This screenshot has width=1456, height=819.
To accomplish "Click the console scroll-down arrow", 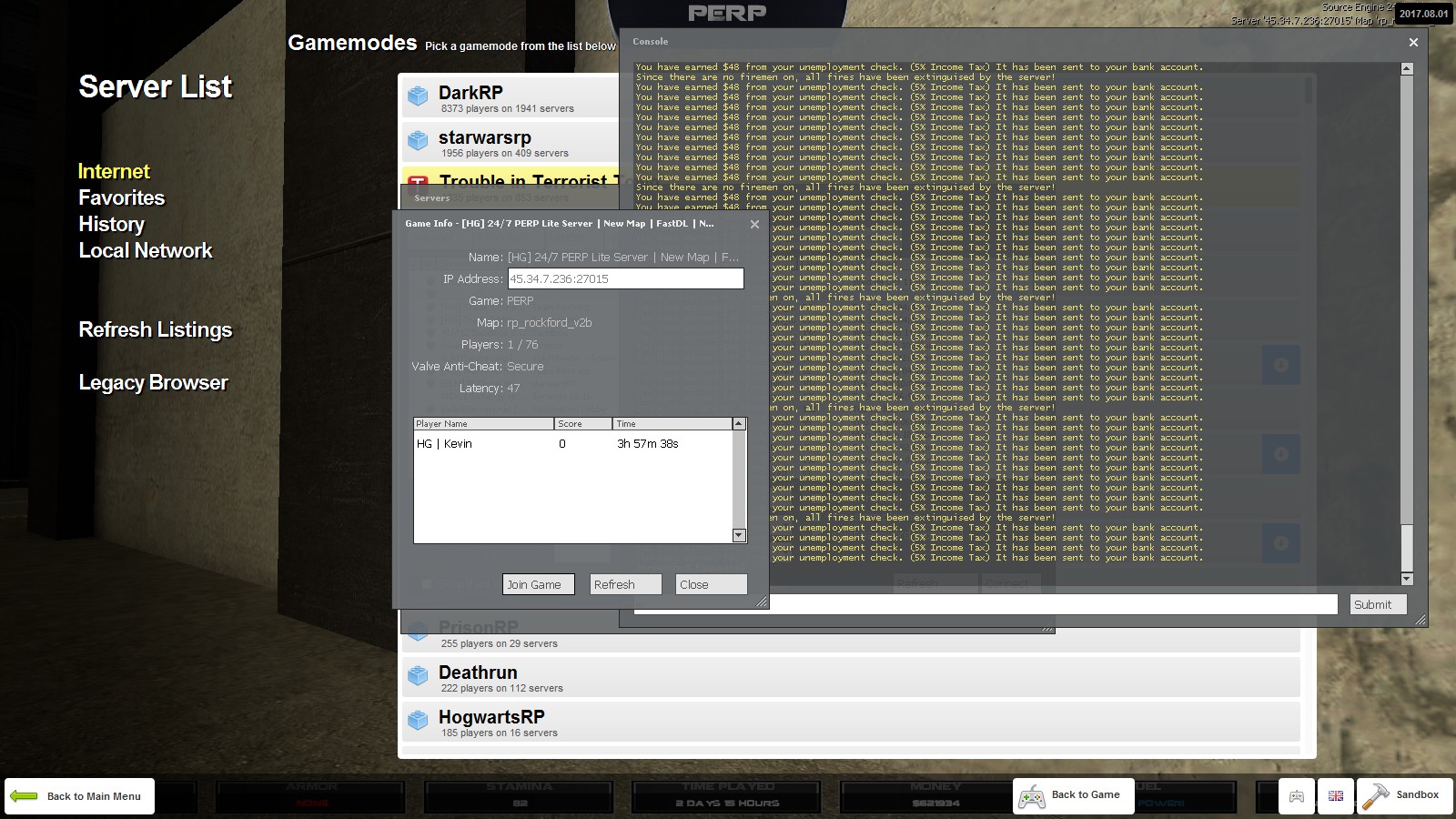I will (1407, 579).
